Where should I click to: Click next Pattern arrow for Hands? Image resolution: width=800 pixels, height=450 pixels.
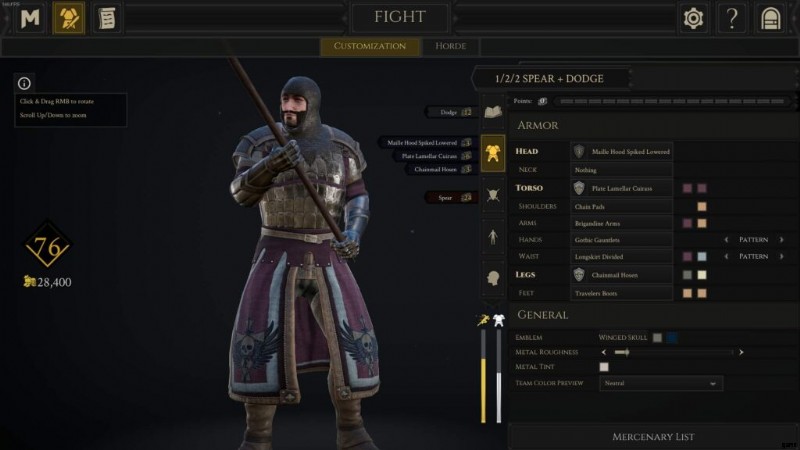(x=781, y=239)
